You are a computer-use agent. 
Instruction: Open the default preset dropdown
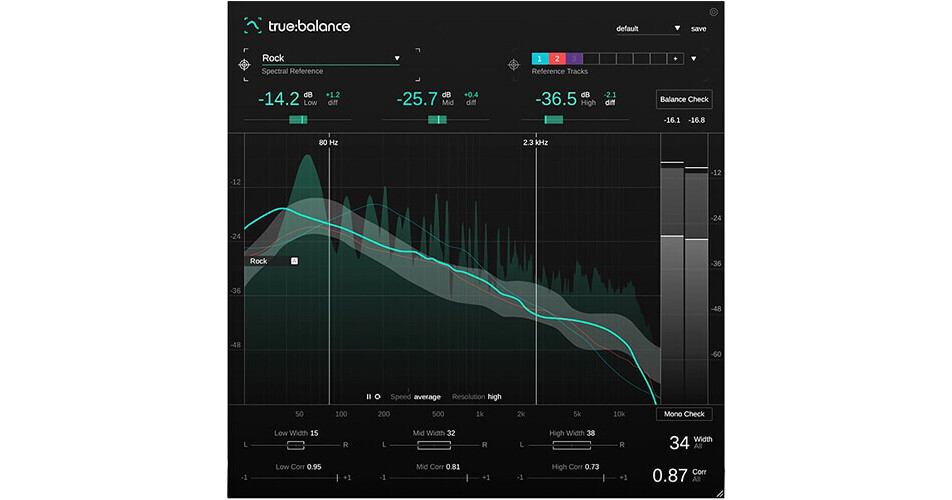pos(648,29)
